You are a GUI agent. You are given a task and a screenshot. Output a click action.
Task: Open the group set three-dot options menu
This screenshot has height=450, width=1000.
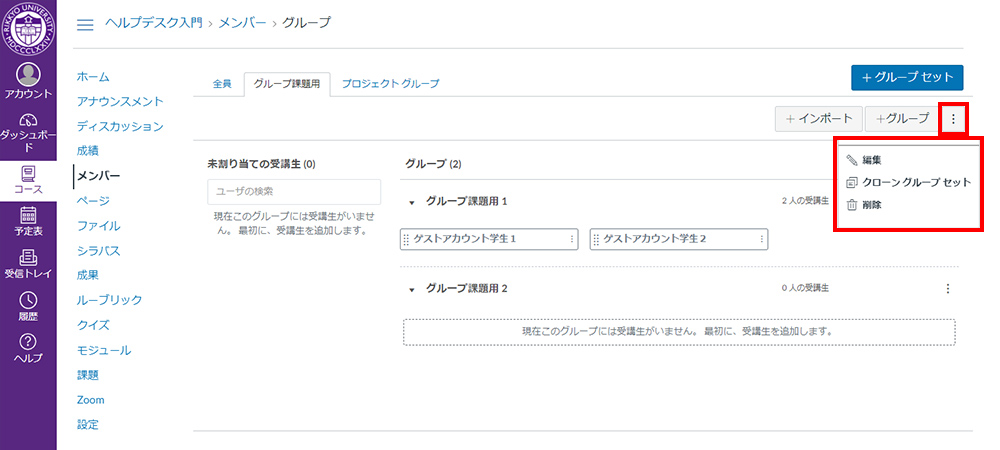click(x=953, y=119)
